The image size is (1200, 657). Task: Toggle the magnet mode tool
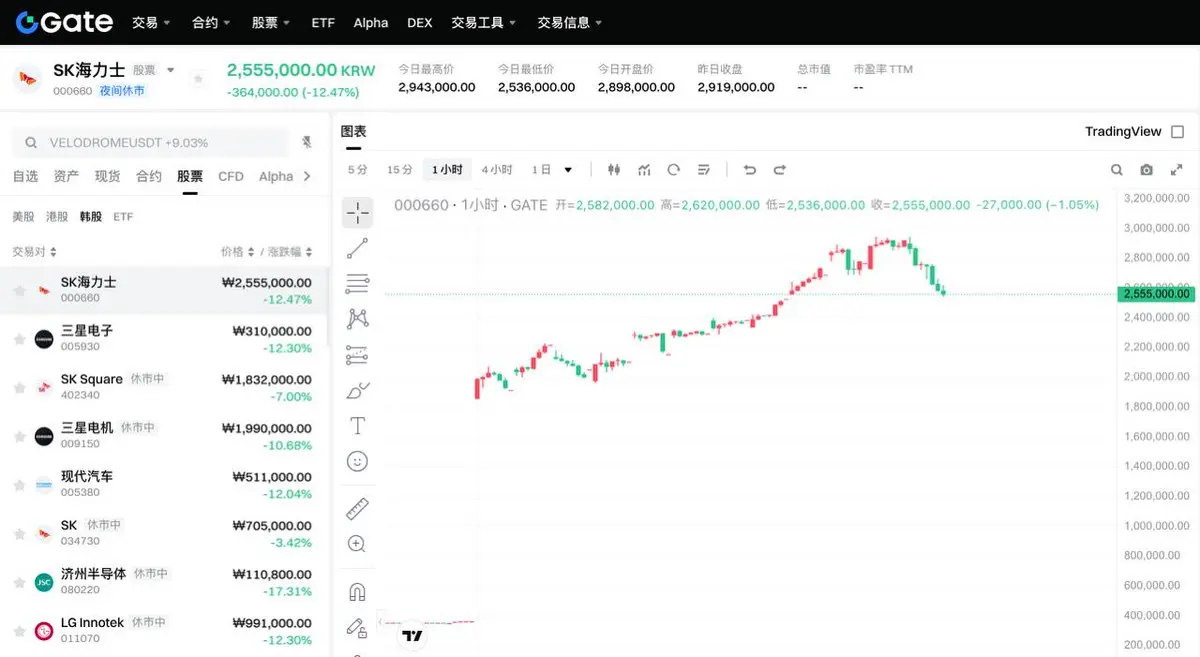[x=357, y=592]
